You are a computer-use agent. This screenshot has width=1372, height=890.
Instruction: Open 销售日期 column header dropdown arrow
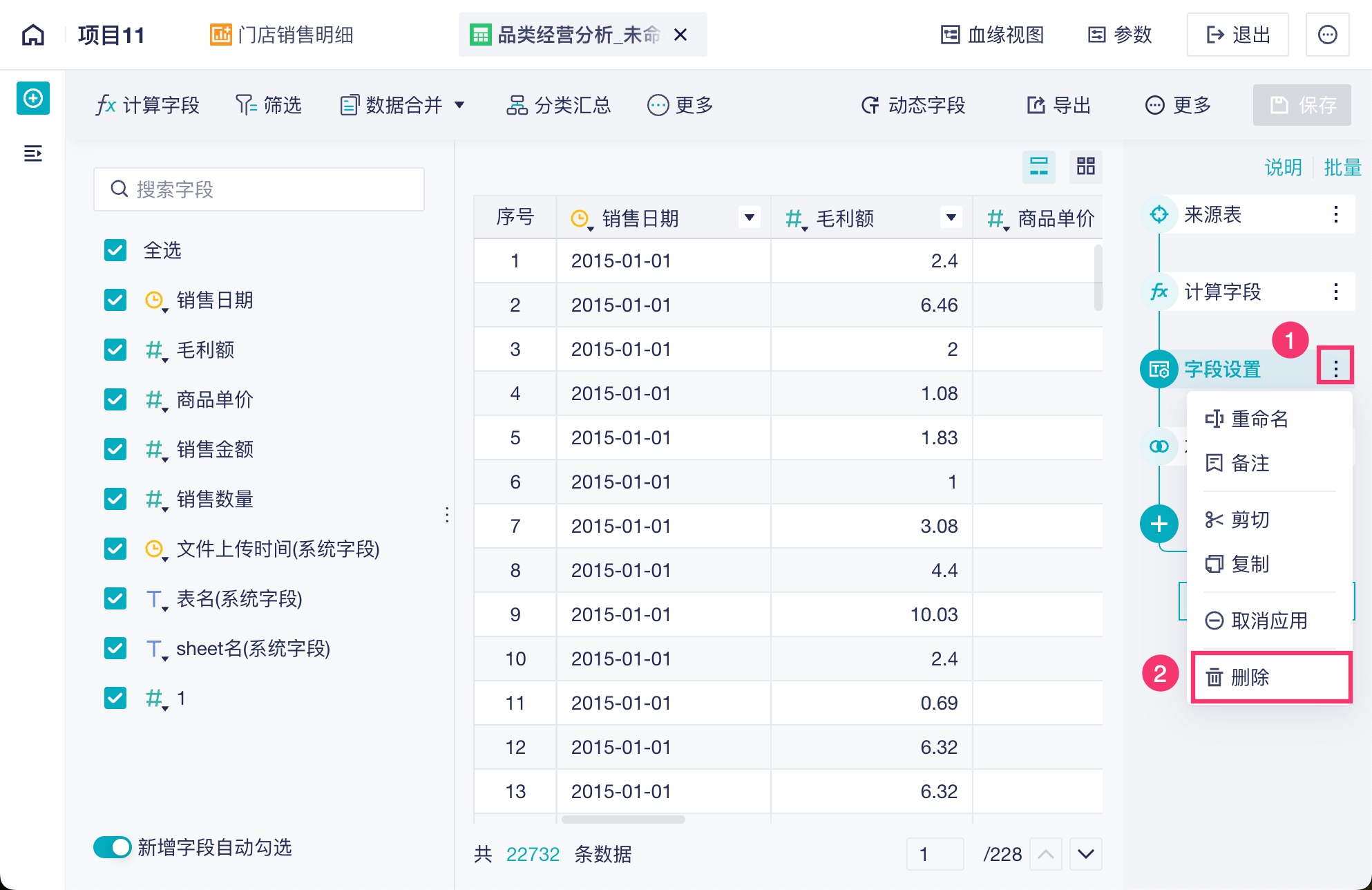click(749, 218)
